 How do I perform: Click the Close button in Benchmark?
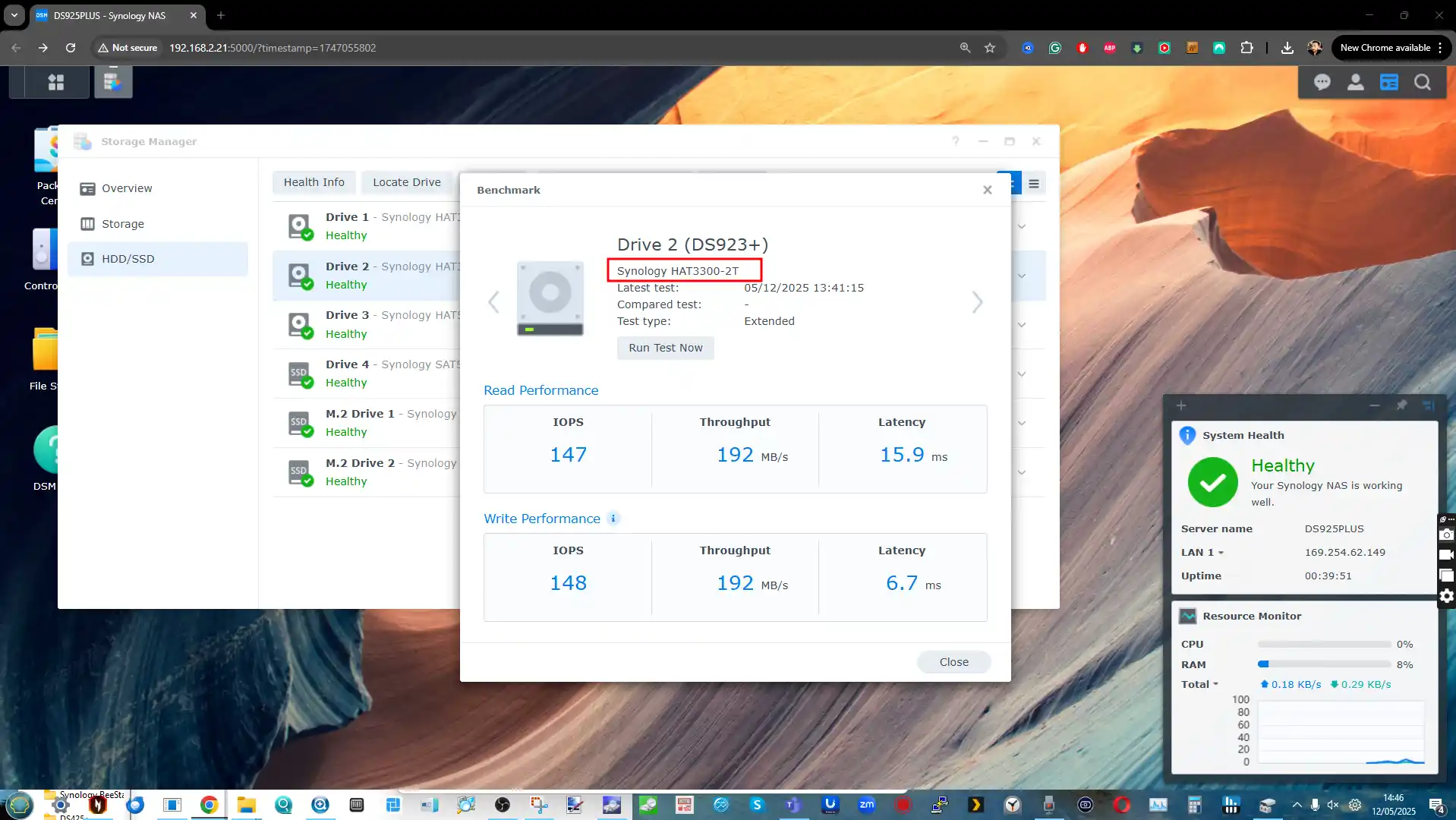pyautogui.click(x=953, y=662)
